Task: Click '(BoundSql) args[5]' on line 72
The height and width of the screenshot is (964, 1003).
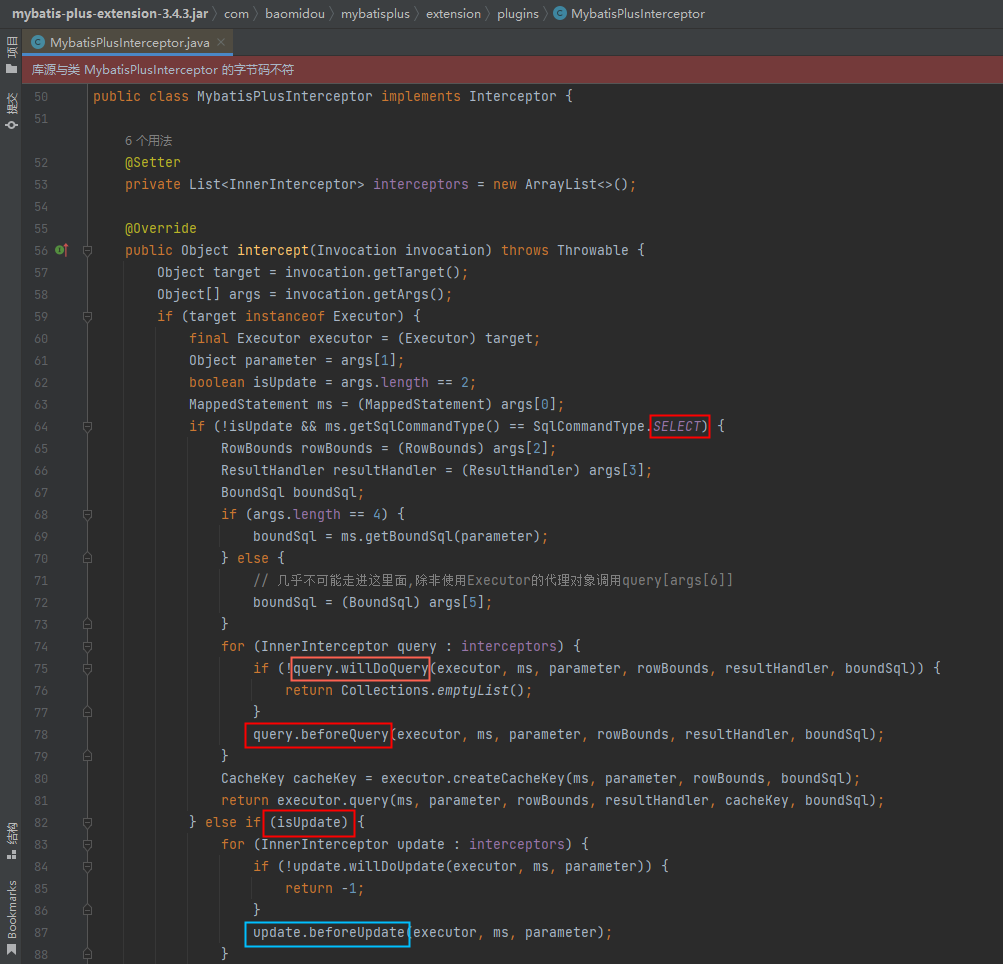Action: (413, 603)
